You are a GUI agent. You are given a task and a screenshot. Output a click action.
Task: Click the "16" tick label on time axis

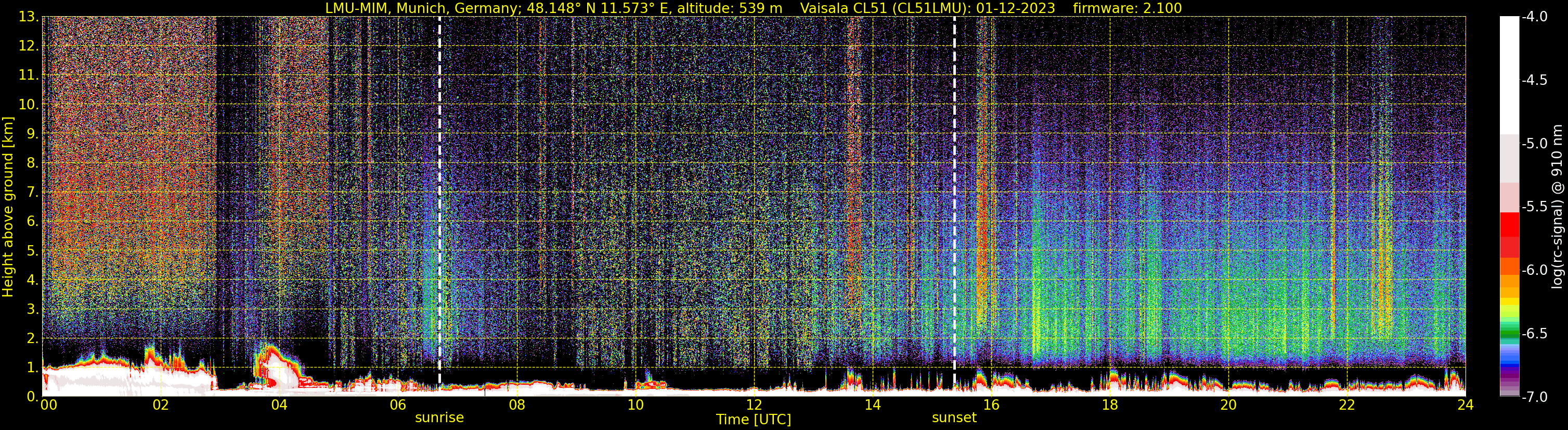(x=991, y=406)
